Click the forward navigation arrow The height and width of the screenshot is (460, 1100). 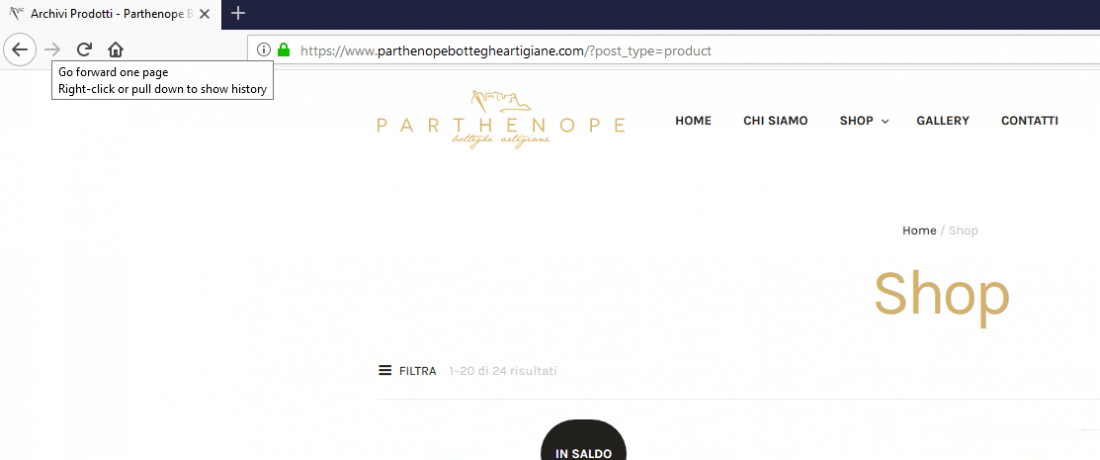(x=52, y=50)
